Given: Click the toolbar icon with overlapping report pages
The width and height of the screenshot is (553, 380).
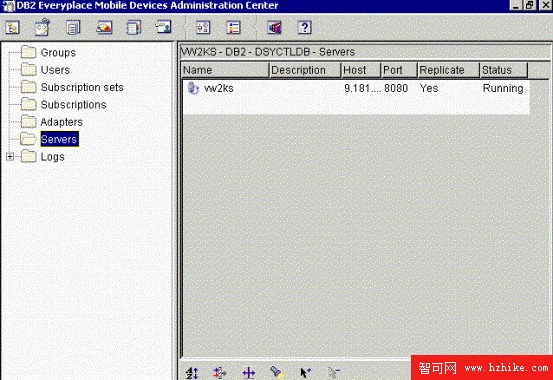Looking at the screenshot, I should pyautogui.click(x=134, y=28).
